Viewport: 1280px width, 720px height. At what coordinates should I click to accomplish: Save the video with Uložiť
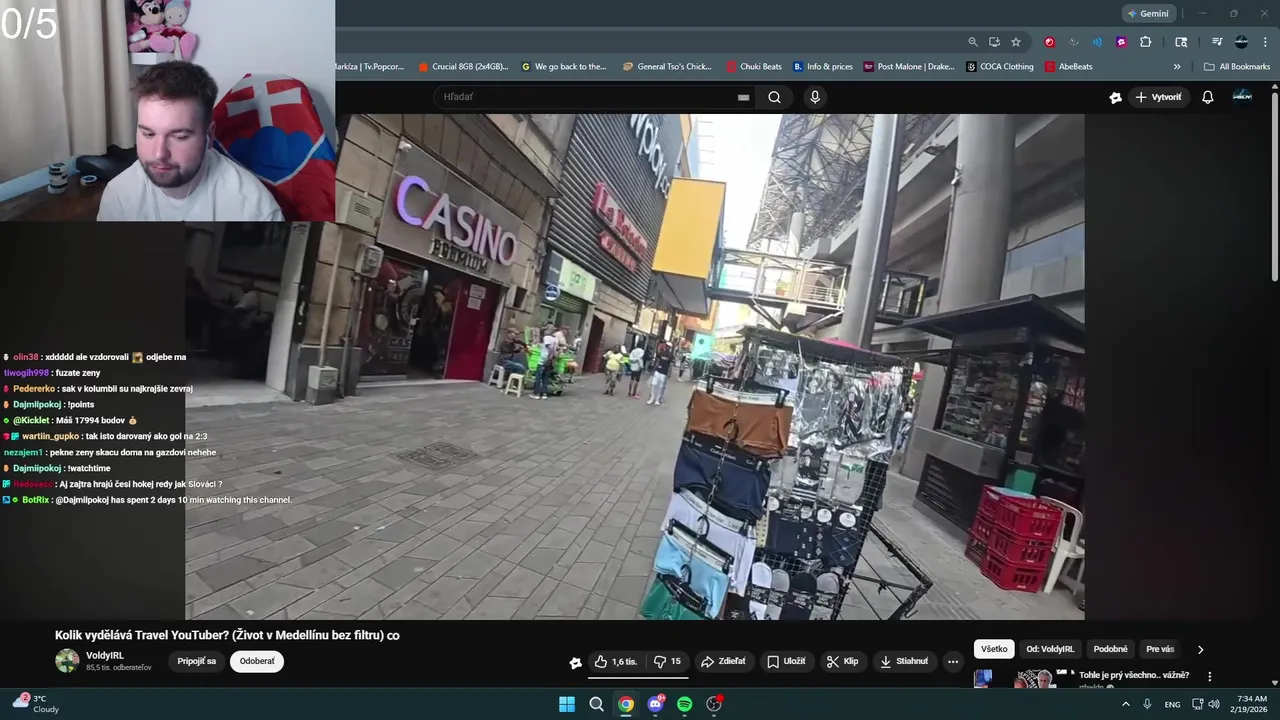point(786,661)
